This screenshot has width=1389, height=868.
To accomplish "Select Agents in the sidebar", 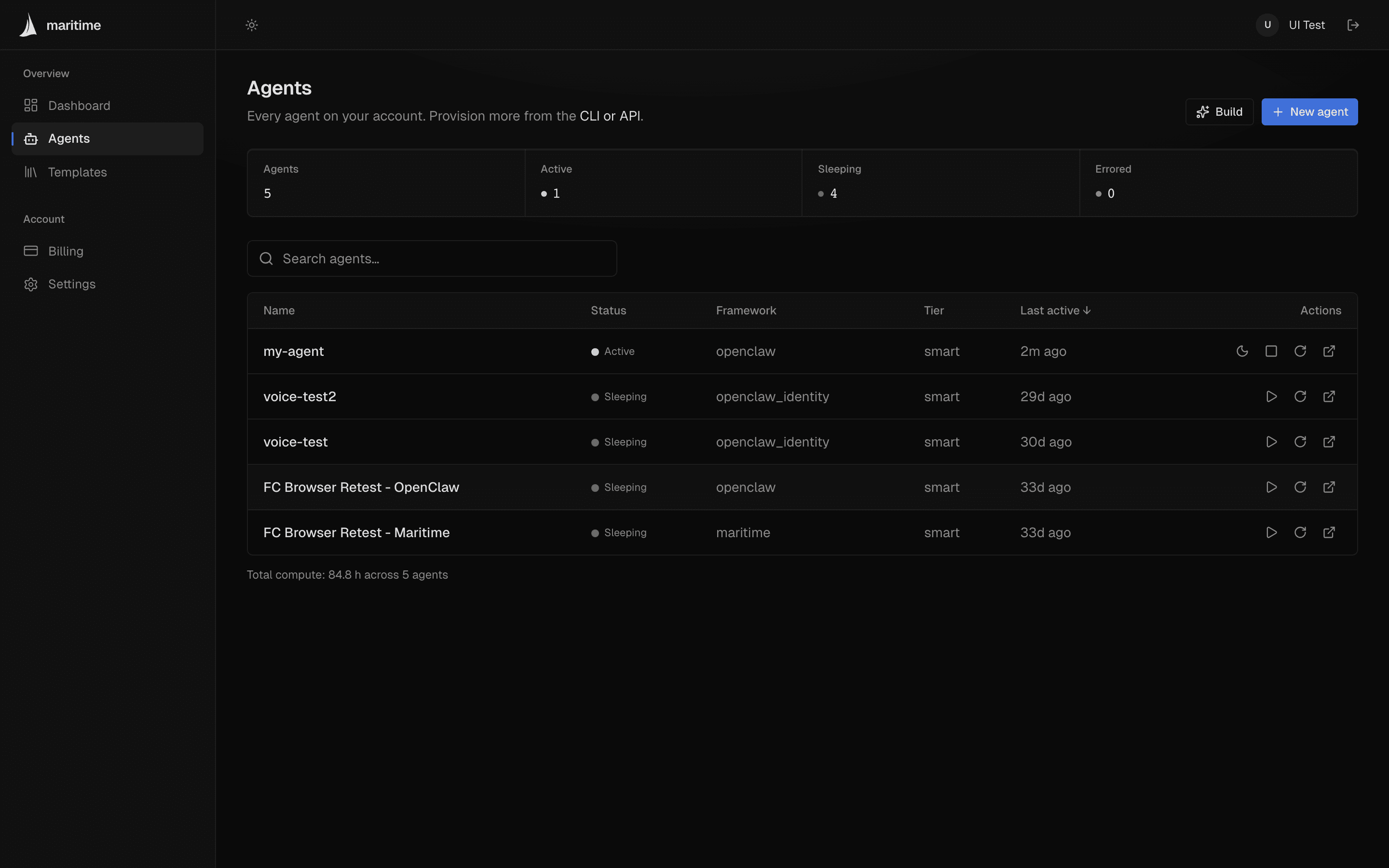I will 108,138.
